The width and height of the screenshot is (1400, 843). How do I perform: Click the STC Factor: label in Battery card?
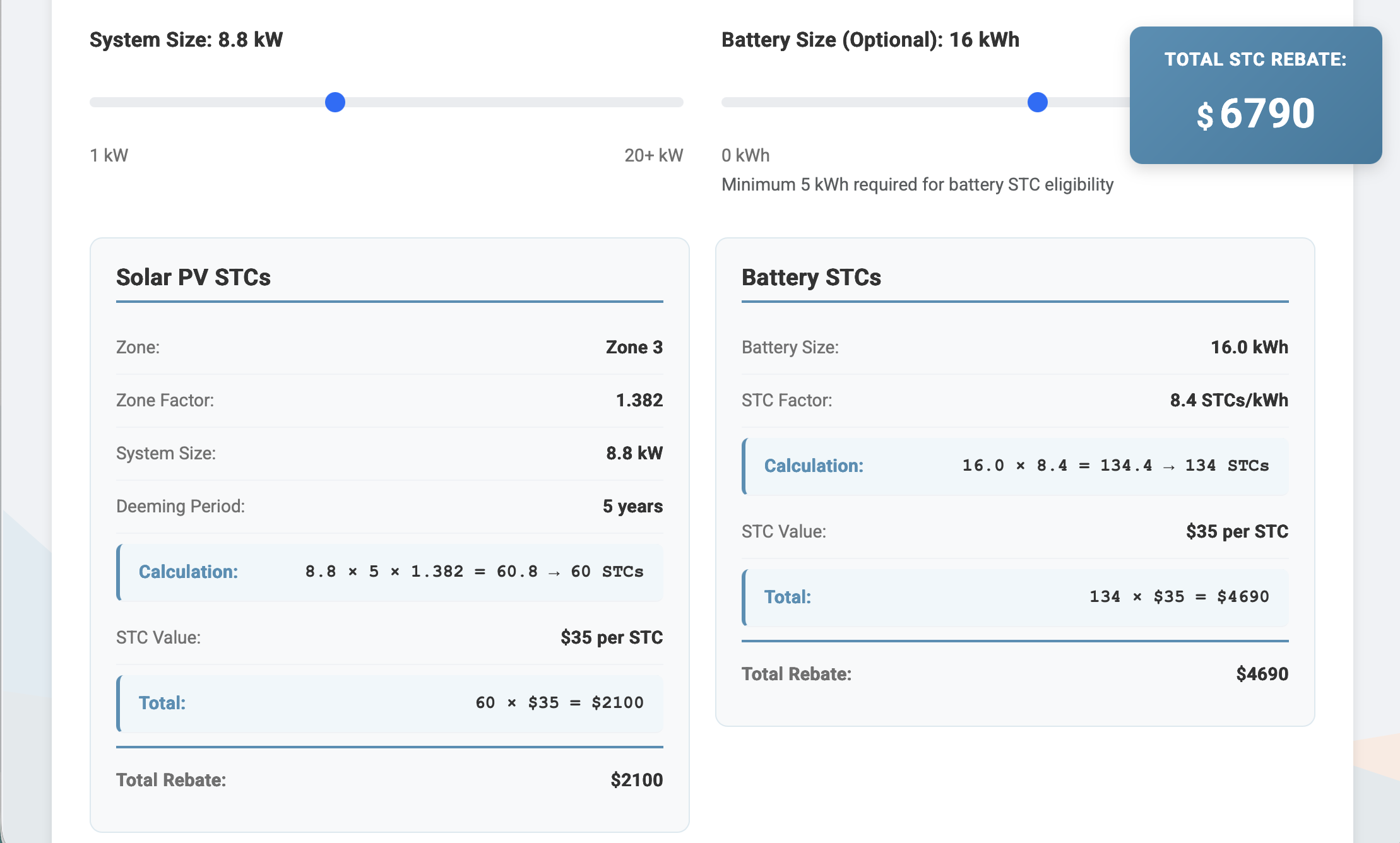tap(787, 400)
